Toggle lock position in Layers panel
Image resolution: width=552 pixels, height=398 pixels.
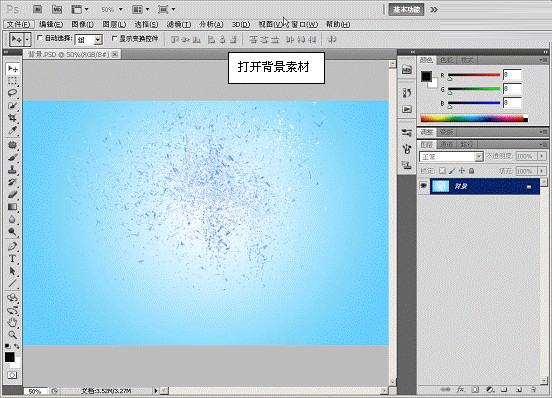point(462,171)
